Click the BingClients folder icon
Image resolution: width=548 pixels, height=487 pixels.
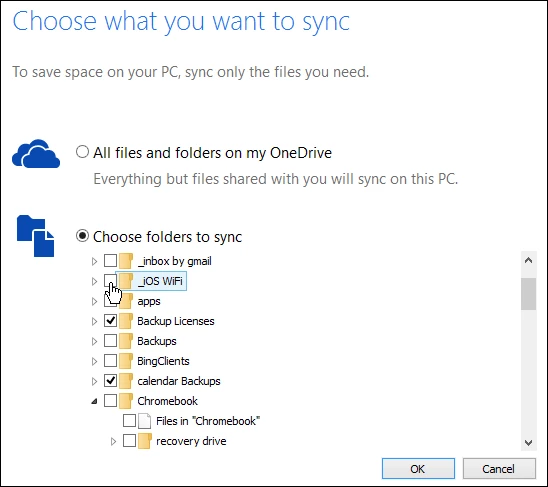(126, 361)
